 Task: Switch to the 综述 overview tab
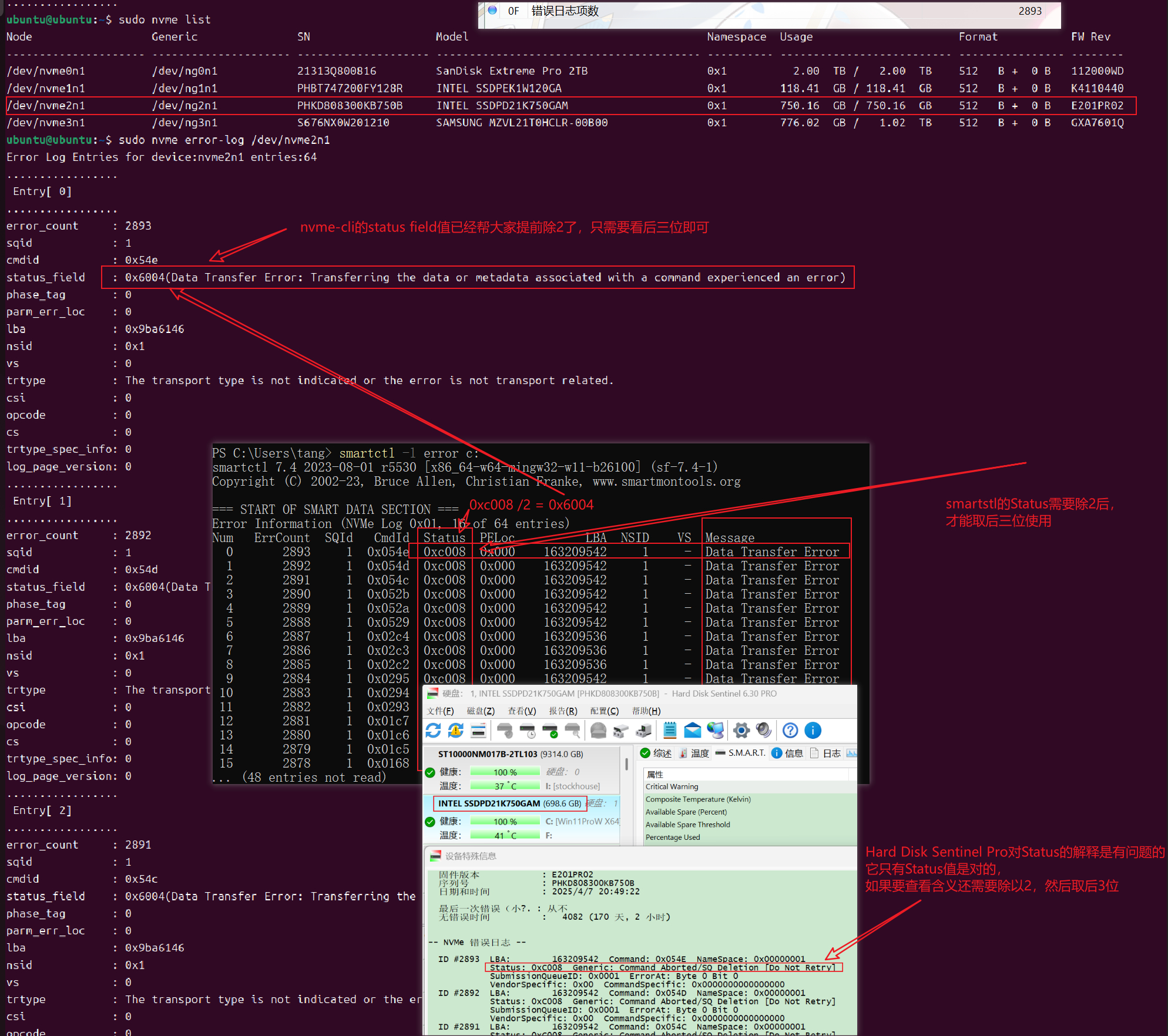coord(656,753)
